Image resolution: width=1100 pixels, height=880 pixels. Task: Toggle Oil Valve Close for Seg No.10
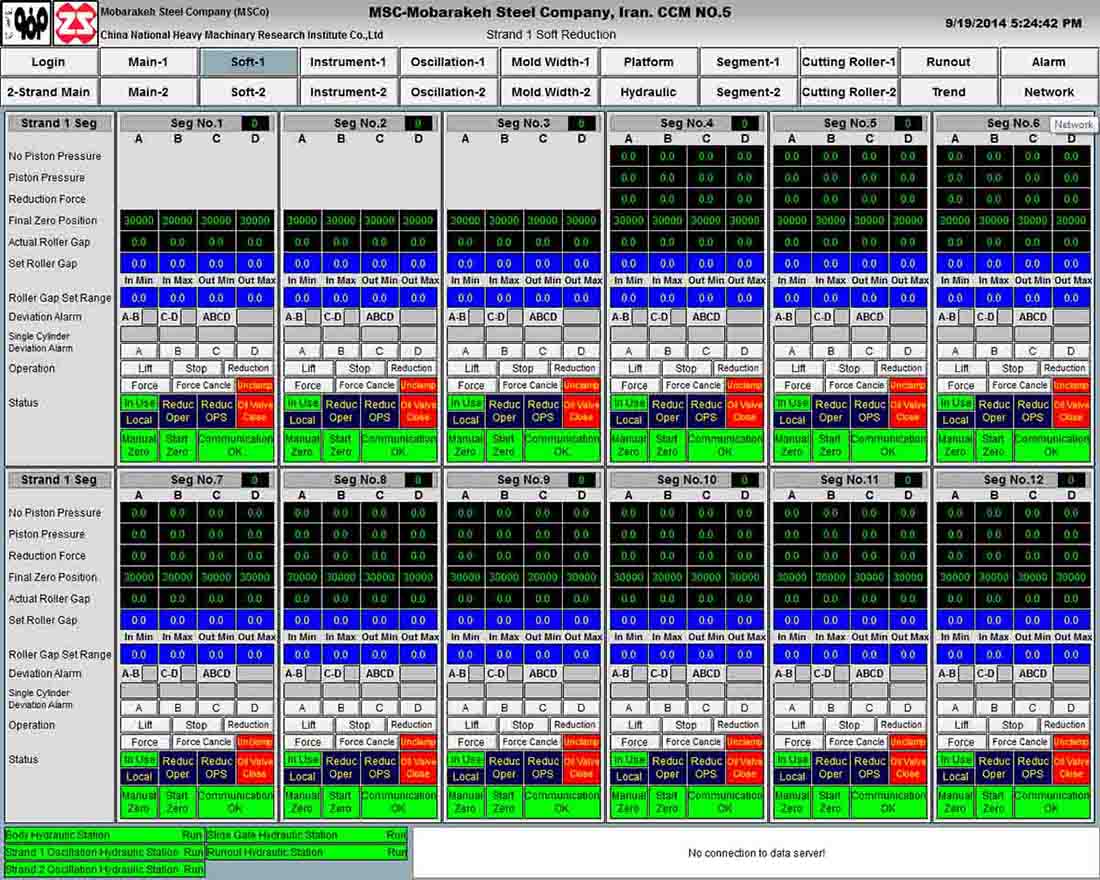744,768
